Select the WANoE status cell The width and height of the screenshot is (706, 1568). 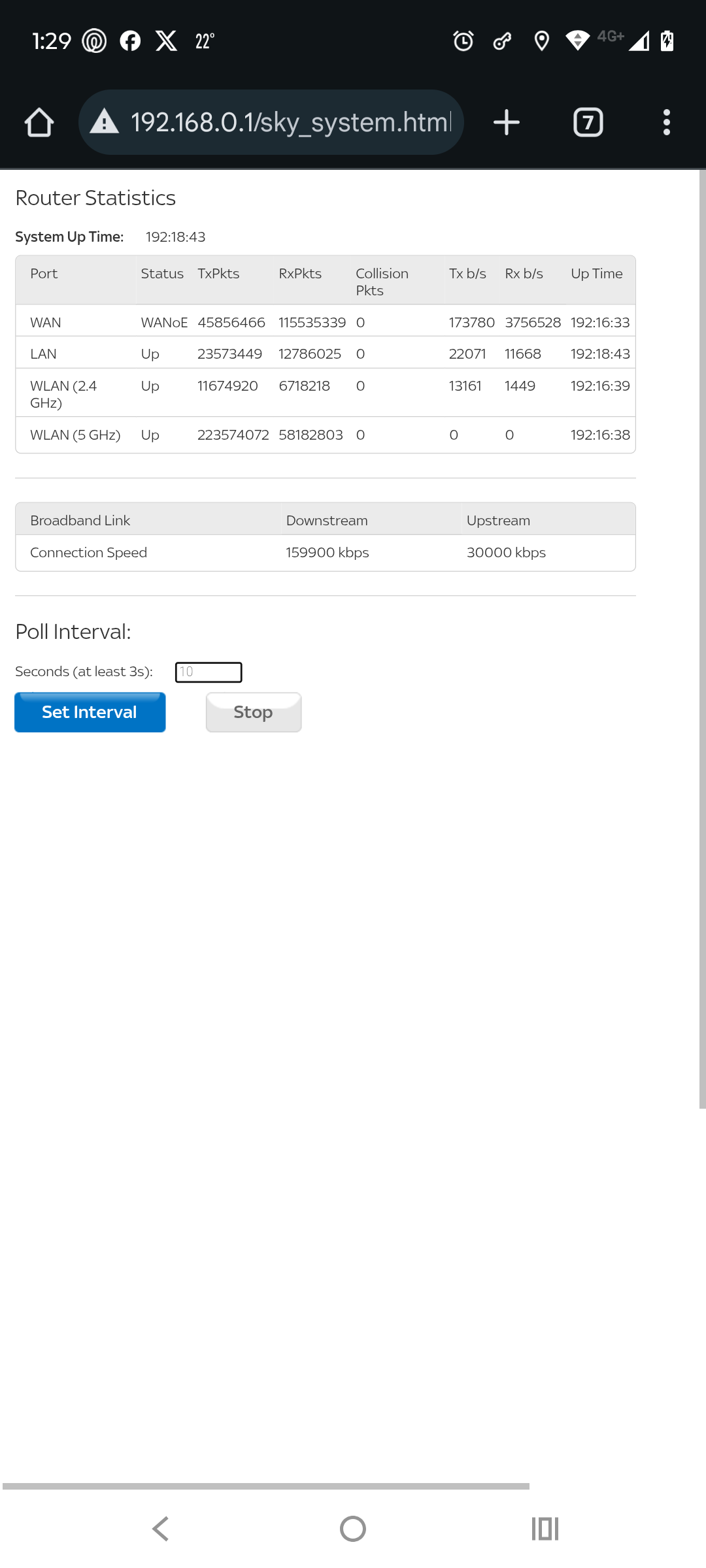click(x=164, y=323)
